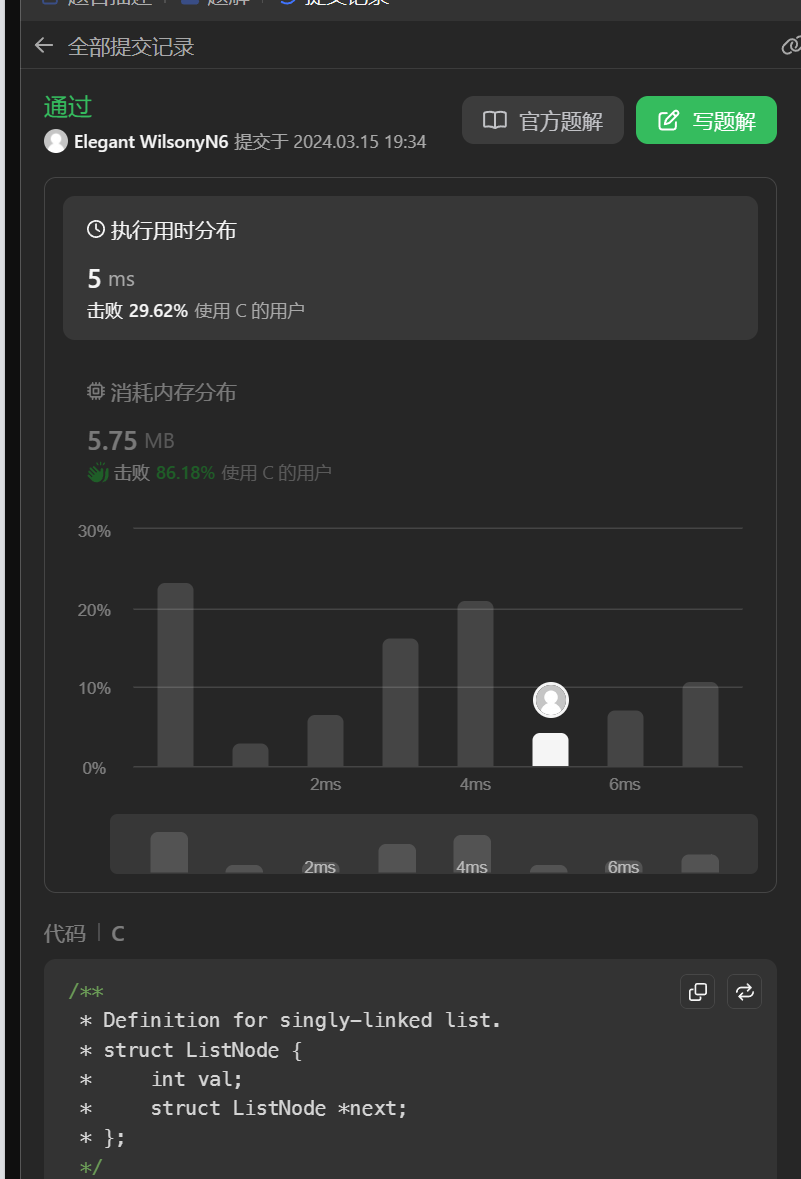The width and height of the screenshot is (801, 1179).
Task: Click the mini chart range selector below the histogram
Action: pos(433,844)
